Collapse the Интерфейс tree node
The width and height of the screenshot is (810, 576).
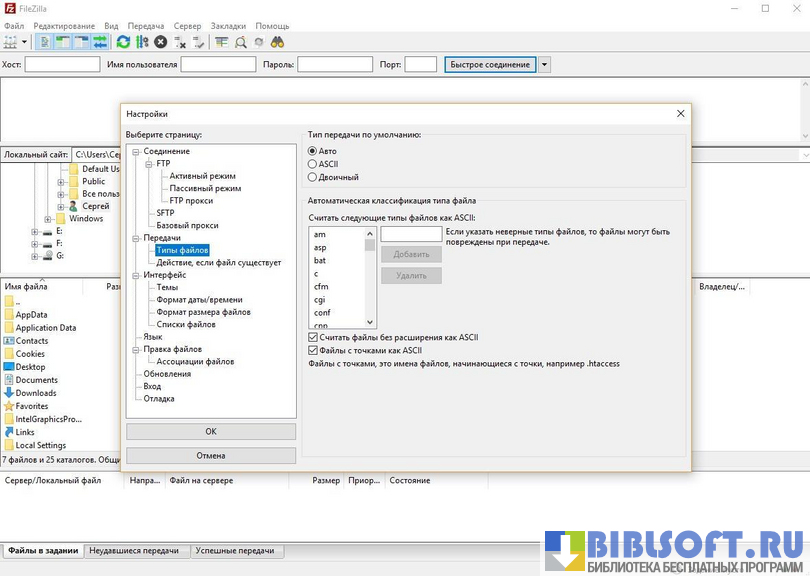click(x=135, y=275)
